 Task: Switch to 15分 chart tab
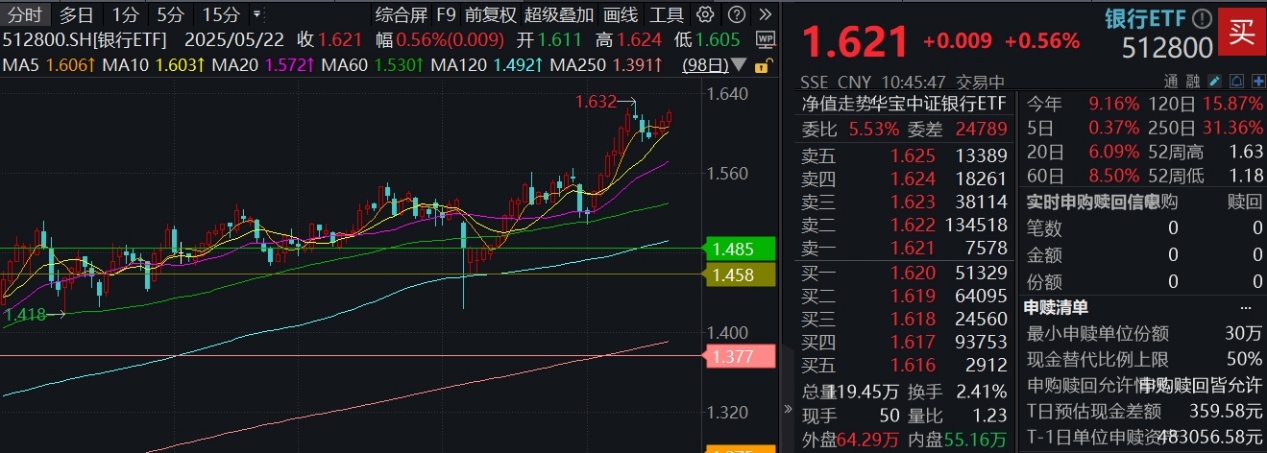tap(220, 15)
